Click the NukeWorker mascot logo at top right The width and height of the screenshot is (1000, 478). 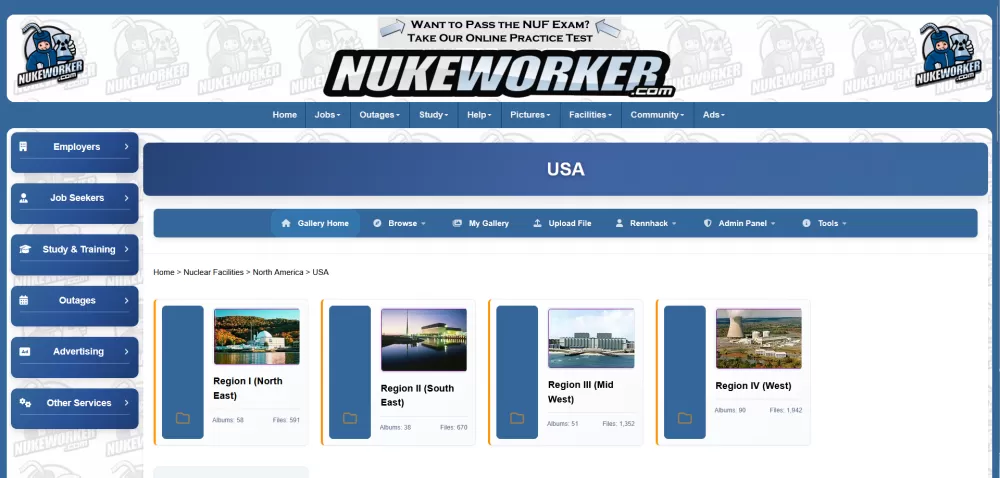click(x=948, y=55)
